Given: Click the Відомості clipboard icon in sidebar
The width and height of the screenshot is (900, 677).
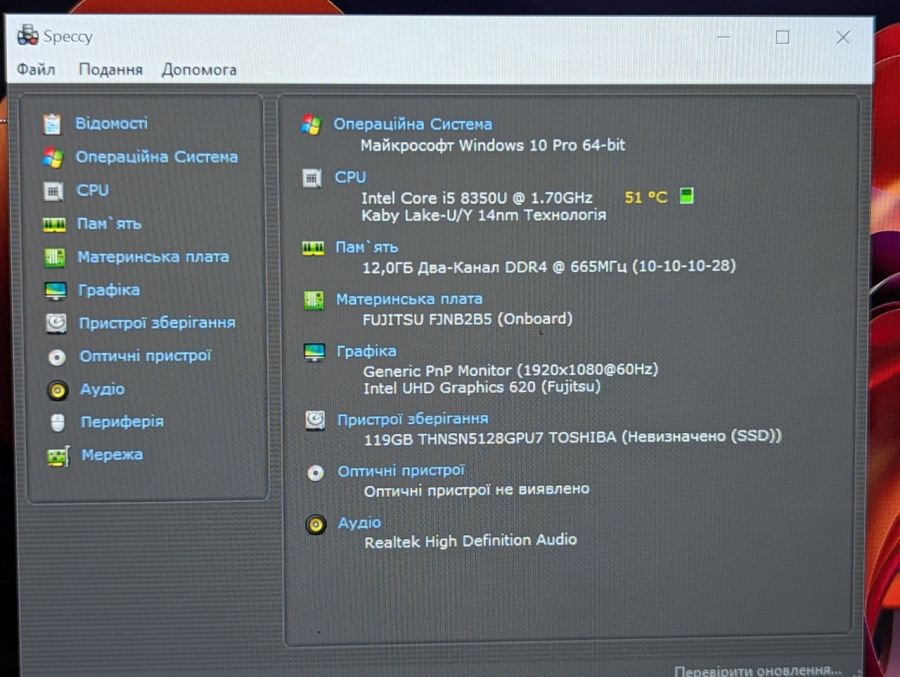Looking at the screenshot, I should pos(52,124).
